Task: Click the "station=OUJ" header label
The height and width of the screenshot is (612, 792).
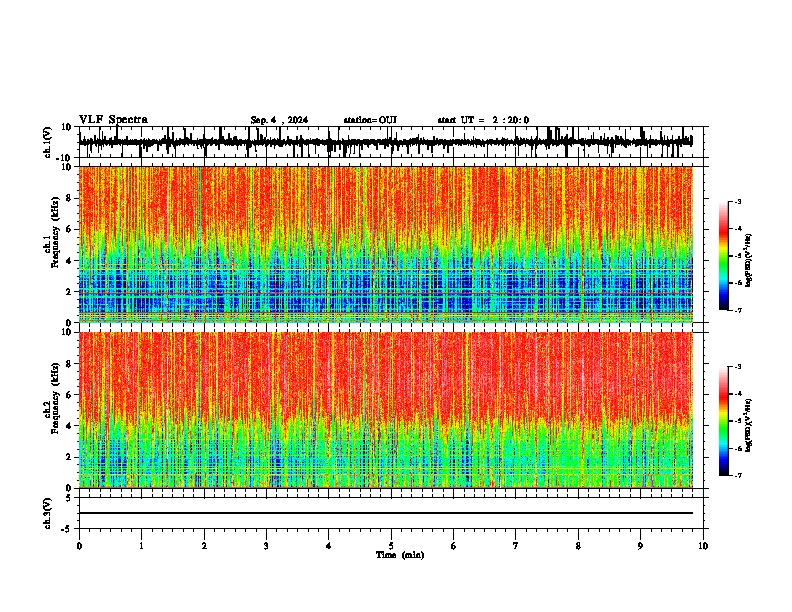Action: [370, 120]
